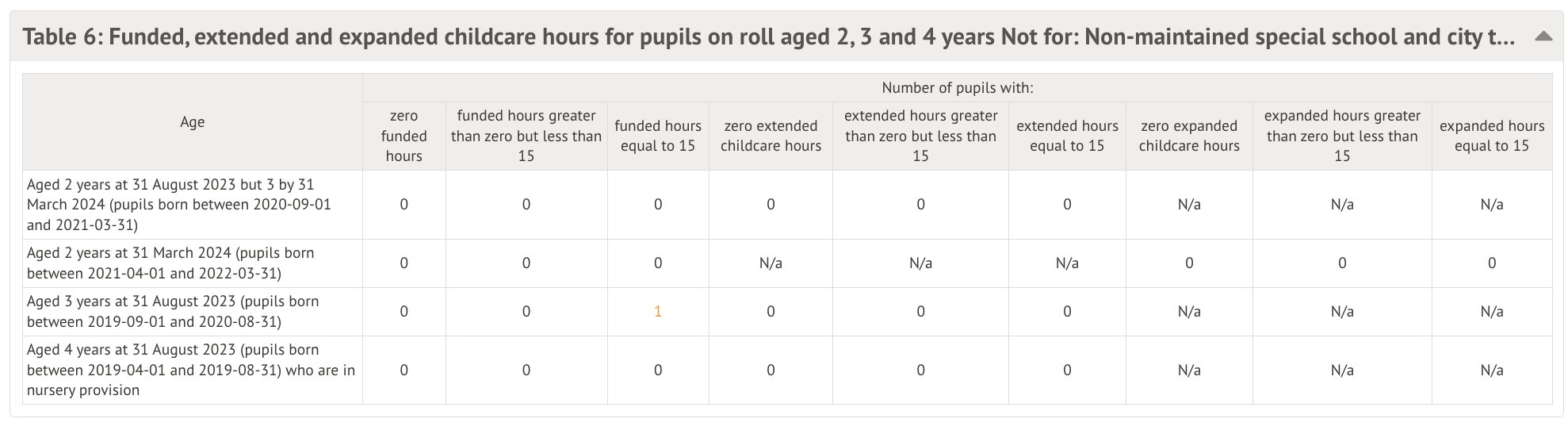Click 'funded hours greater than zero' header
This screenshot has width=1568, height=430.
[526, 136]
